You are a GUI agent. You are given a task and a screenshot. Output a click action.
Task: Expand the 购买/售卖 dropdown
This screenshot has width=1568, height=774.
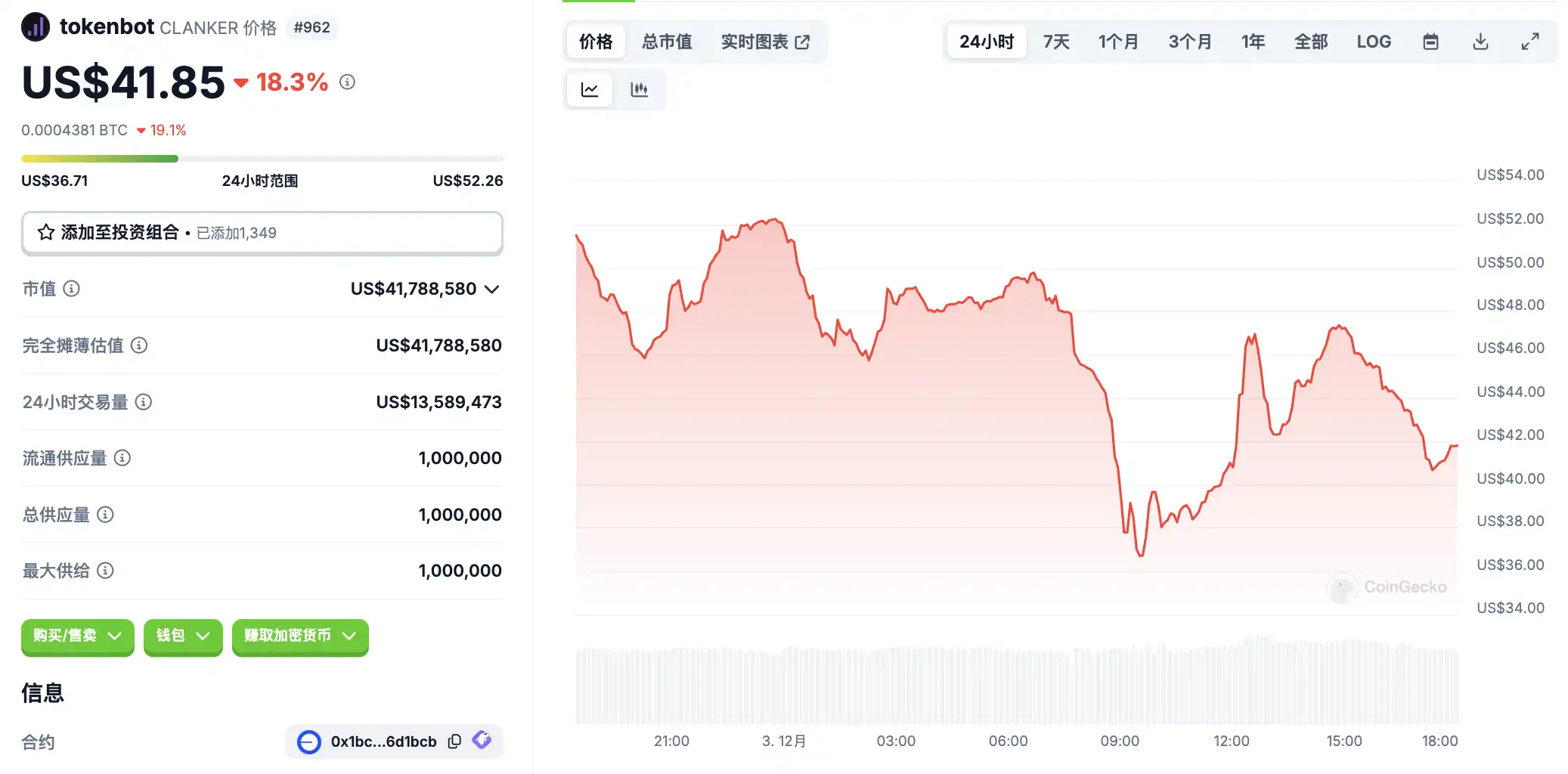point(77,636)
